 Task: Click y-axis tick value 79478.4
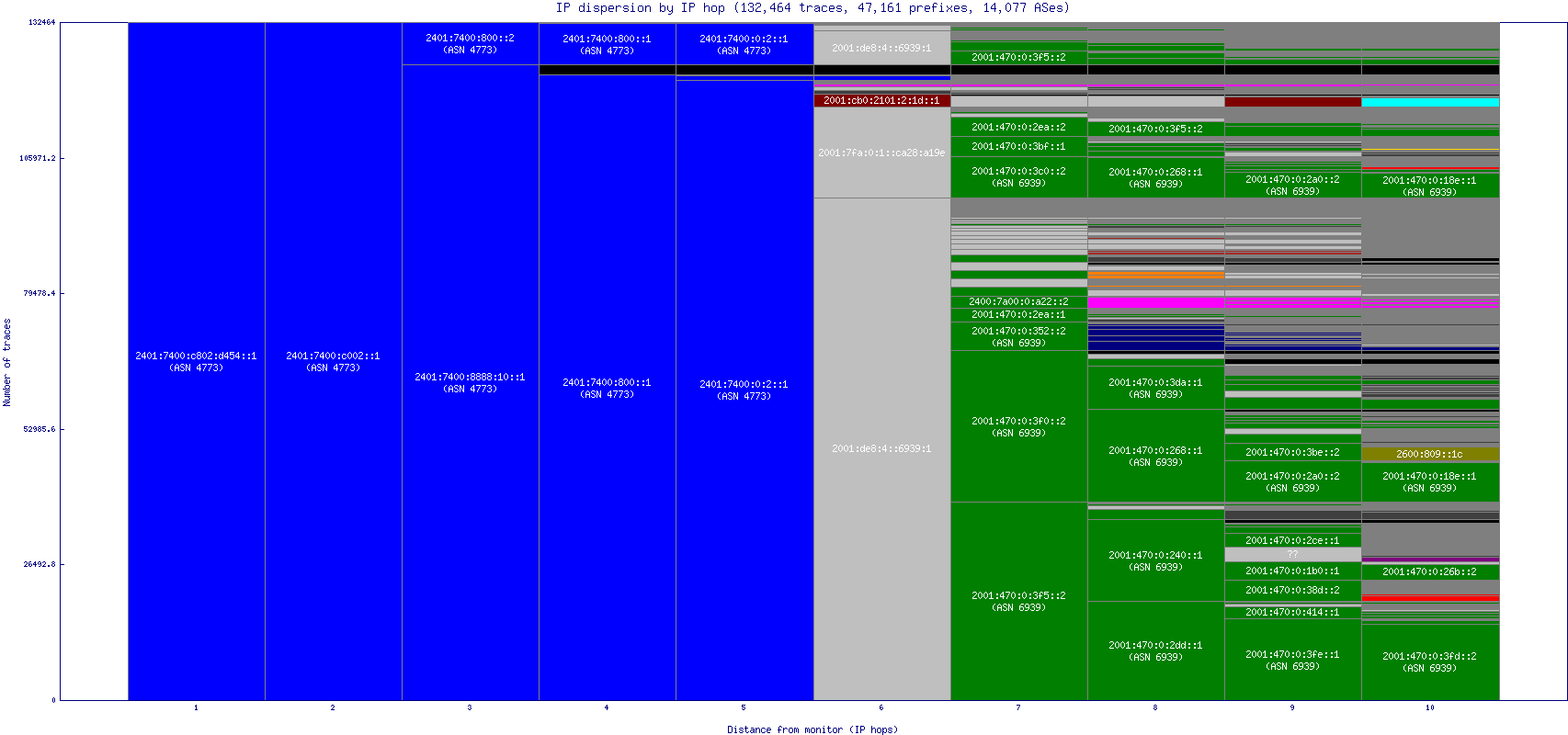click(x=39, y=293)
